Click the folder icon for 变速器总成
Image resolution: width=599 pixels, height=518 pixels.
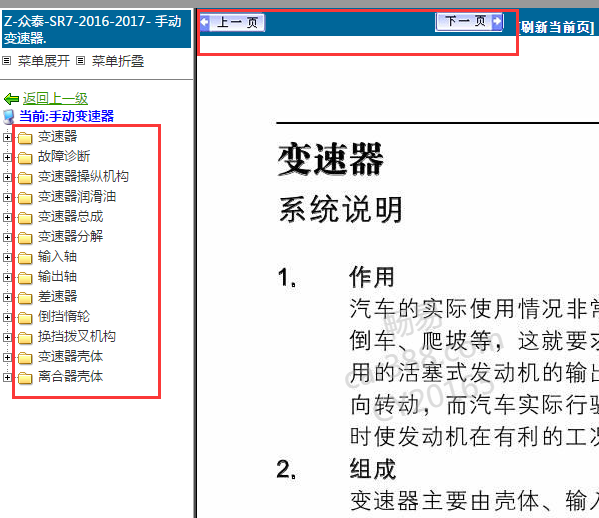(25, 218)
